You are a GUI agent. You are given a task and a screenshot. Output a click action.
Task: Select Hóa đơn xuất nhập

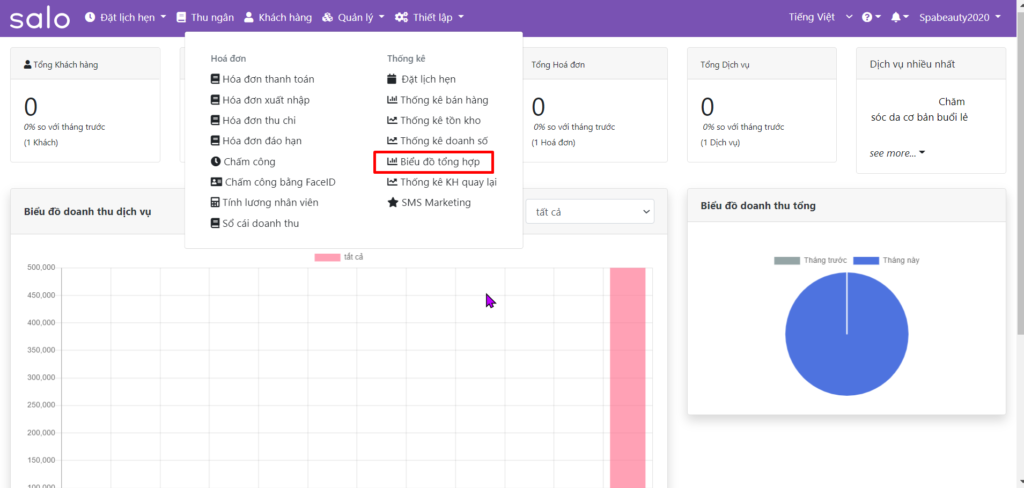pos(260,100)
